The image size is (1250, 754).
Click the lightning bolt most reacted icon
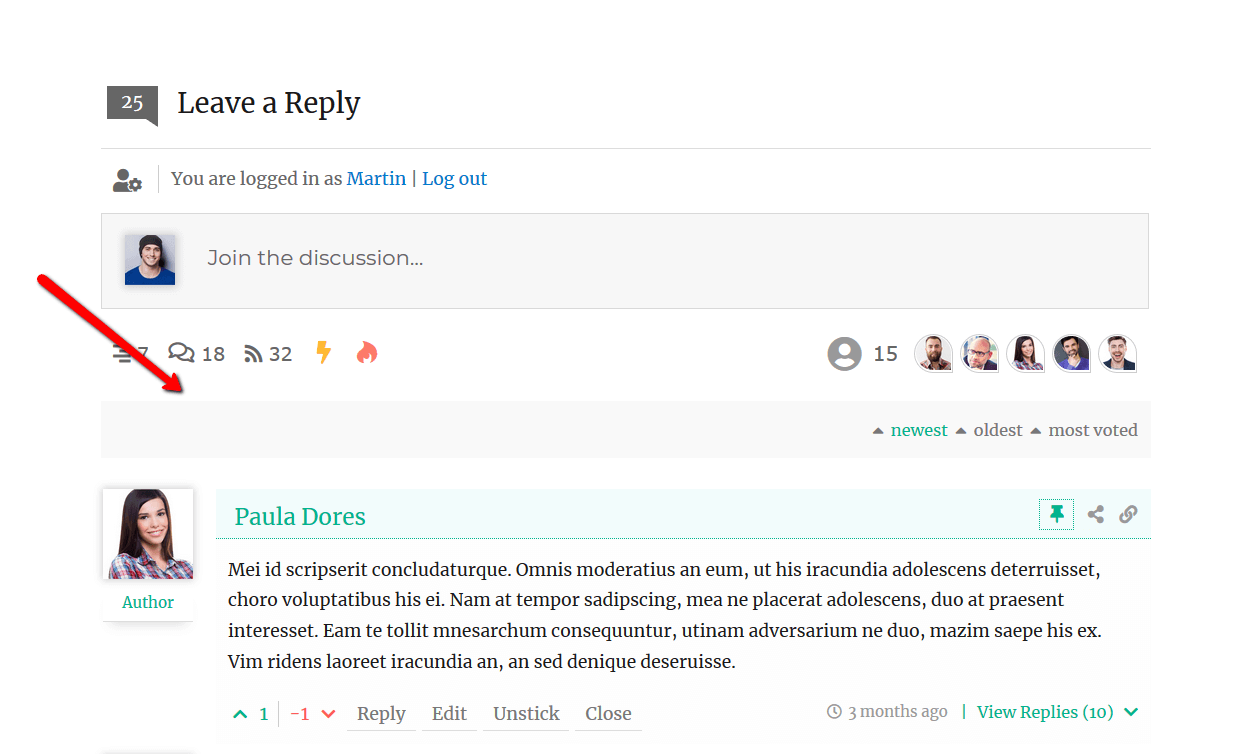tap(323, 353)
